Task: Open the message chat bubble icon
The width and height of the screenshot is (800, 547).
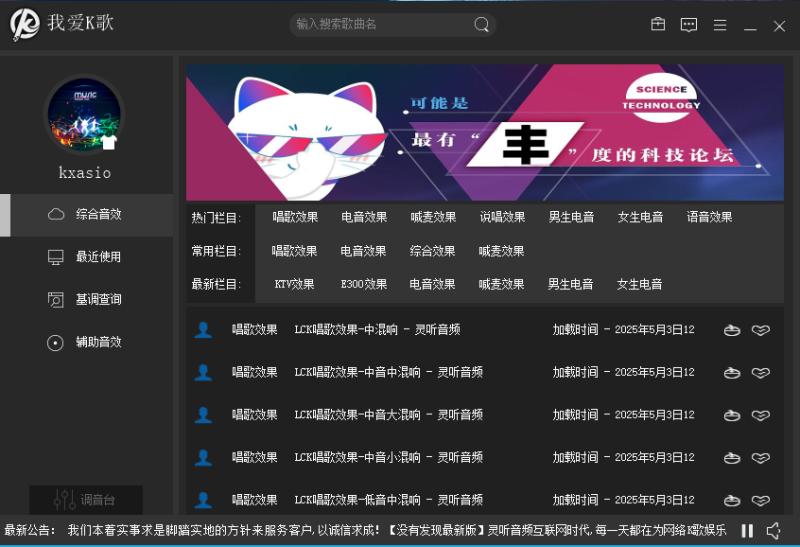Action: point(689,24)
